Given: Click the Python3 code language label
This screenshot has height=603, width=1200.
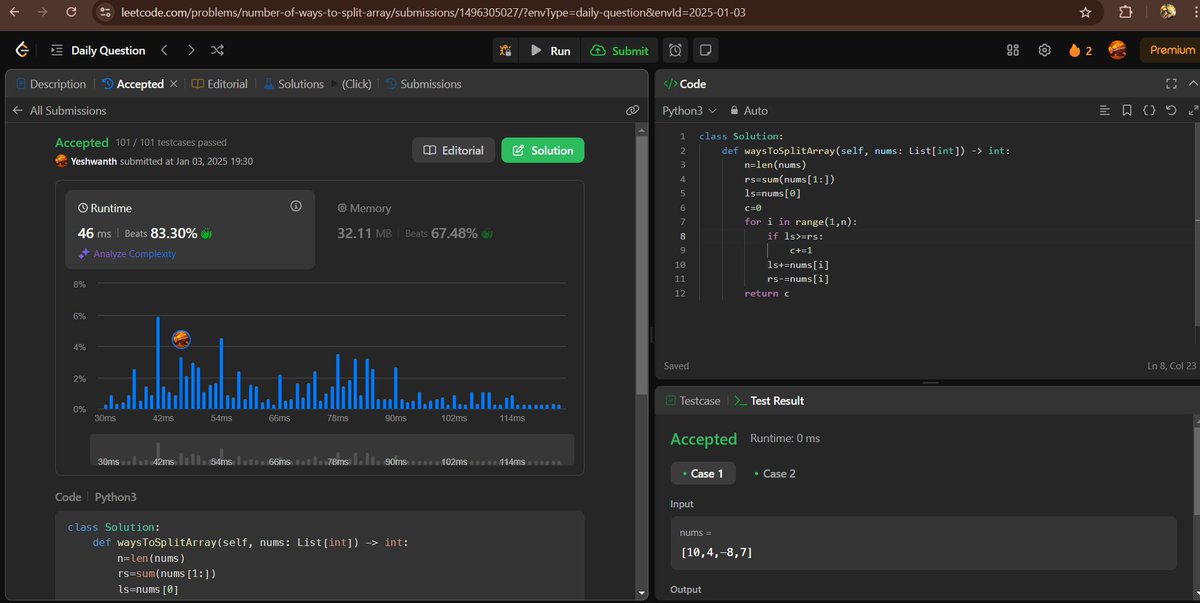Looking at the screenshot, I should click(115, 496).
